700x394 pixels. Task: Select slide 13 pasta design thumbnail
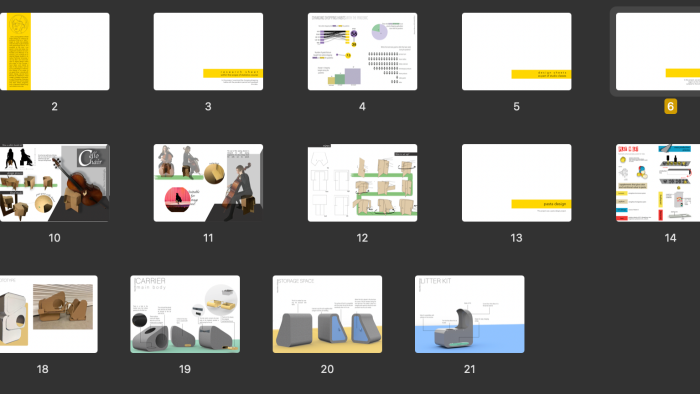tap(516, 182)
